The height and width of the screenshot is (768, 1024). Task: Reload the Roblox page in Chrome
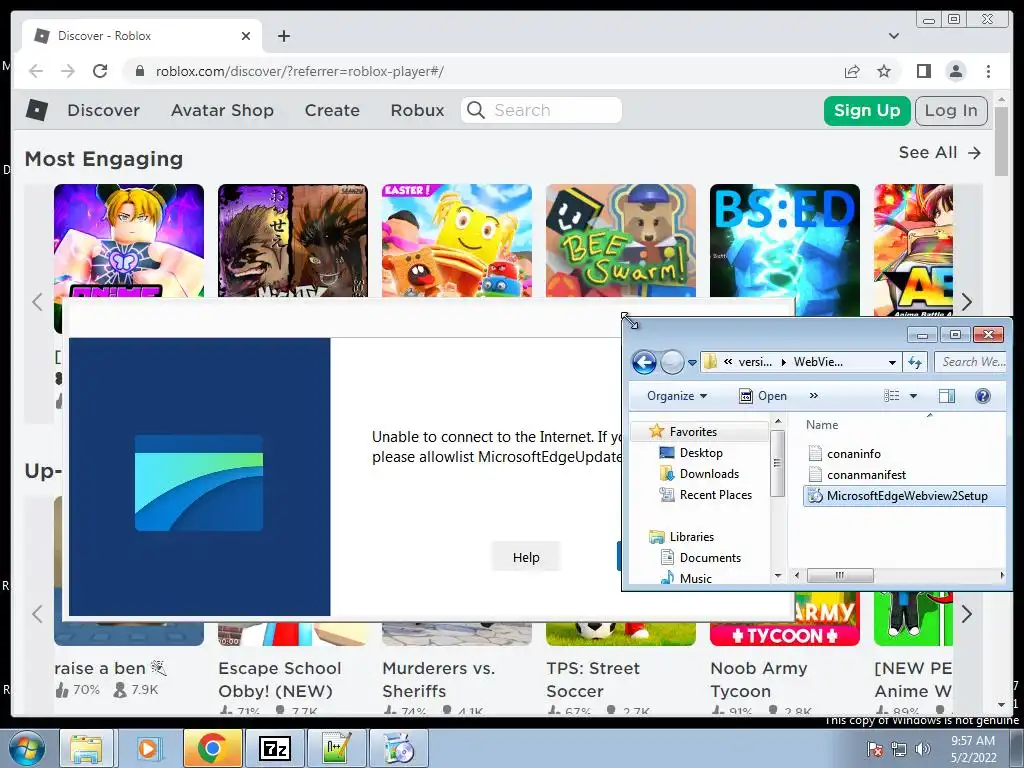click(100, 71)
